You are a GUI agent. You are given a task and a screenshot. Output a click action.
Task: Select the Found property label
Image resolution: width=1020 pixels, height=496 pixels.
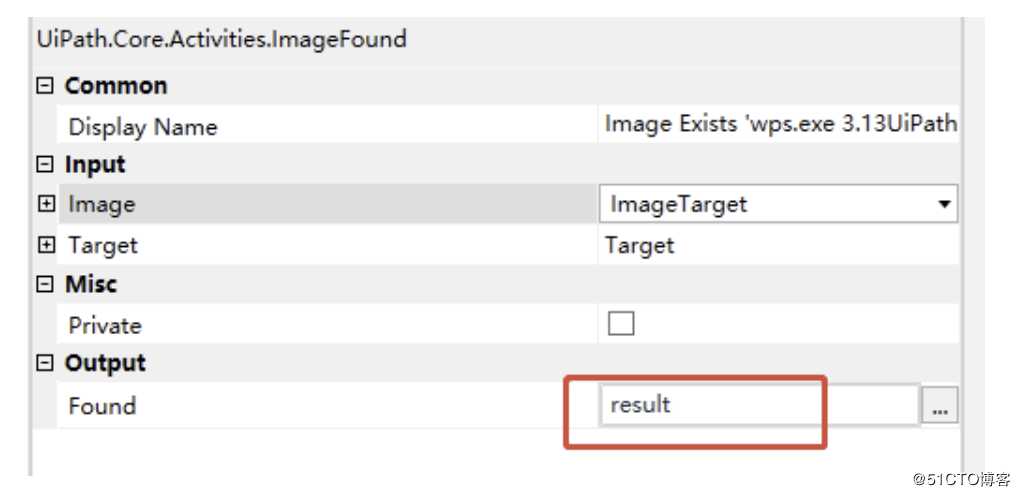[101, 406]
